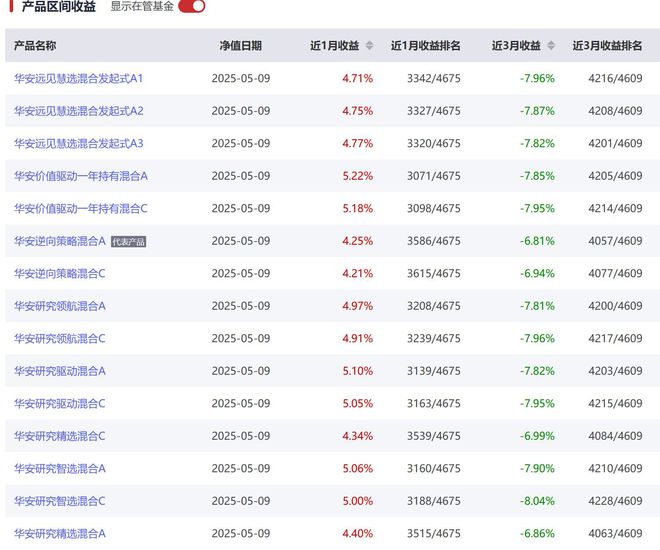Sort by 近1月收益 arrow icon
Screen dimensions: 660x550
[x=369, y=45]
